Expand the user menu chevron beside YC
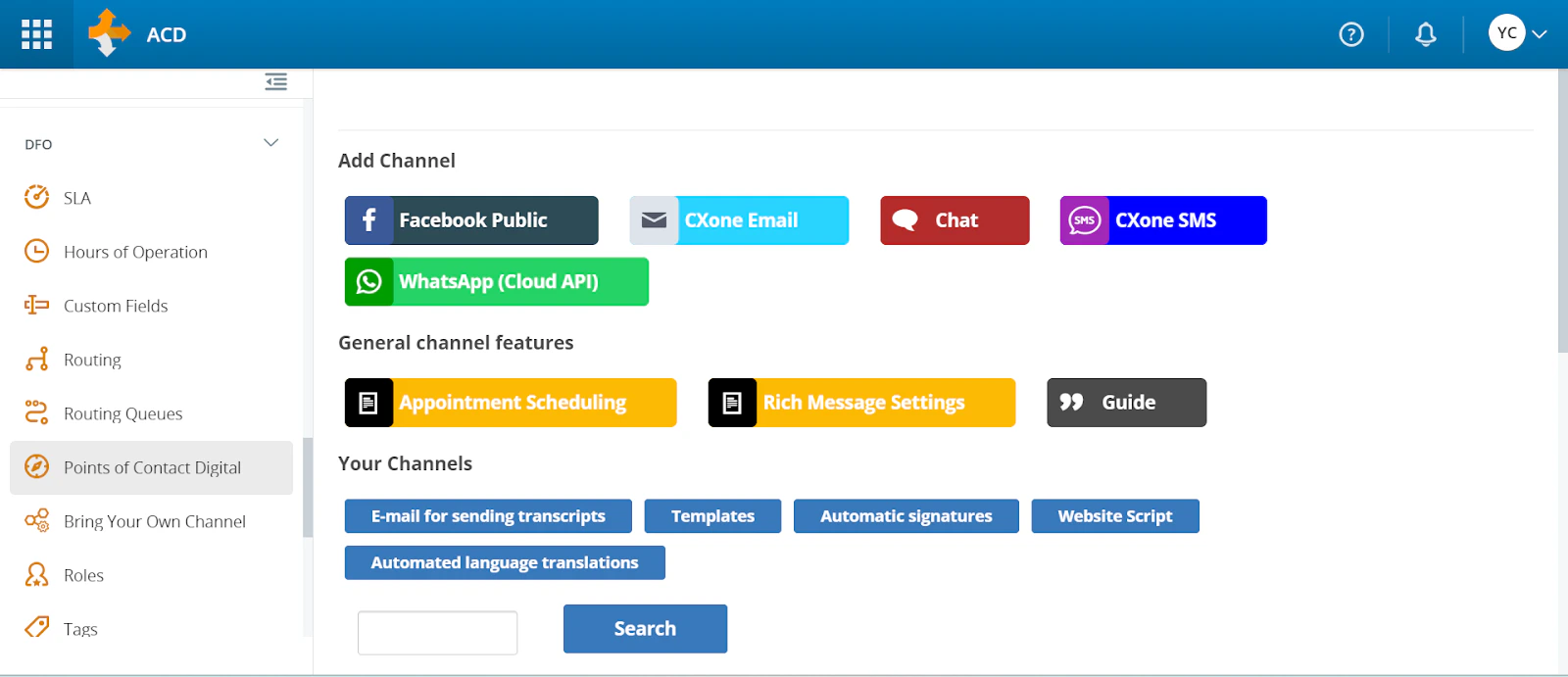Viewport: 1568px width, 677px height. pyautogui.click(x=1540, y=33)
